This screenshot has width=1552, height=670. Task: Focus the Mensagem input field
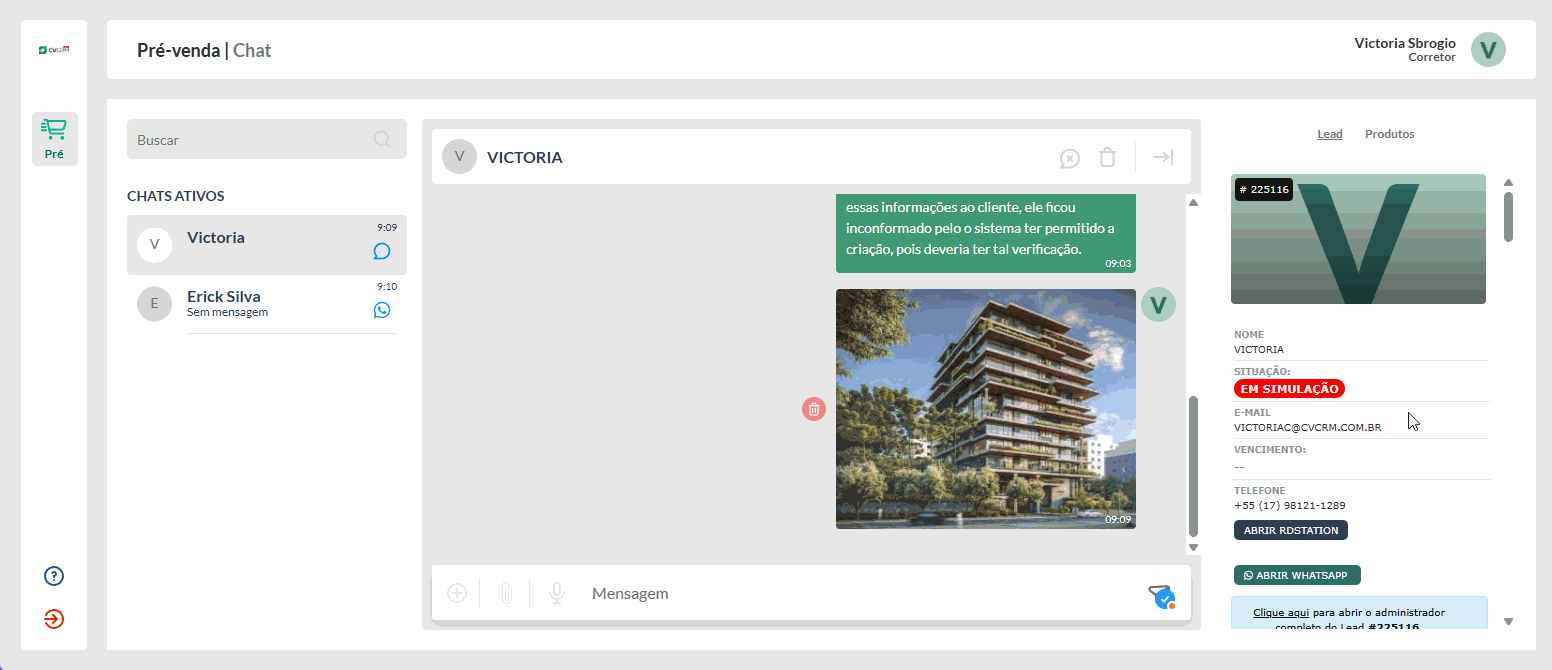(x=860, y=593)
